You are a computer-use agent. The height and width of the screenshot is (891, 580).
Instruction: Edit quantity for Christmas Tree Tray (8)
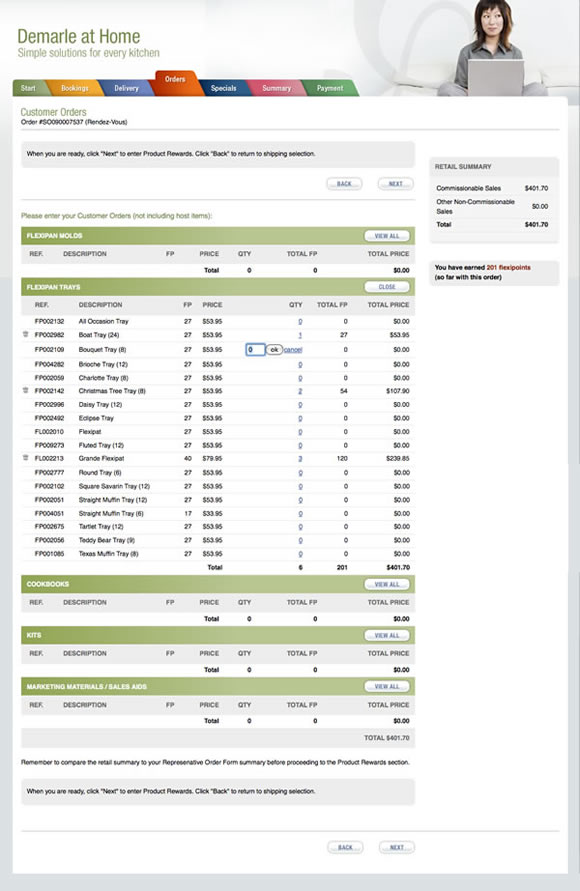click(x=300, y=392)
